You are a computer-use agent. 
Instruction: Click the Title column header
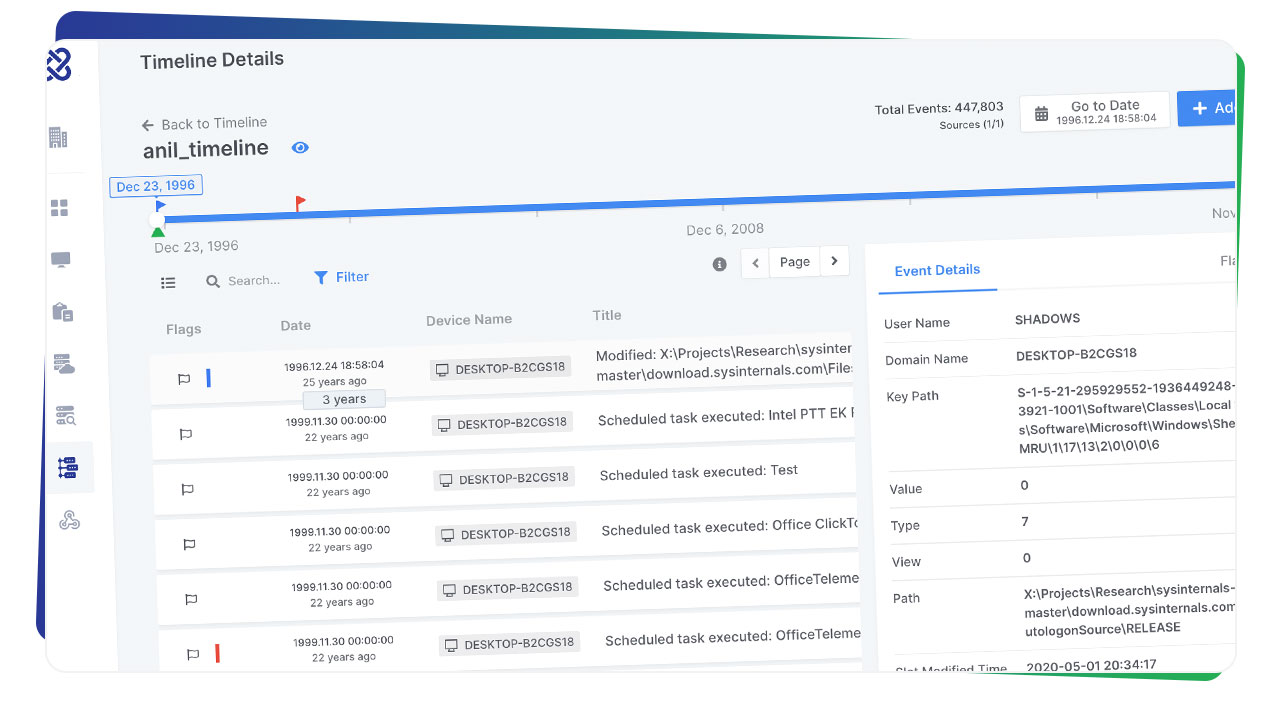coord(606,315)
